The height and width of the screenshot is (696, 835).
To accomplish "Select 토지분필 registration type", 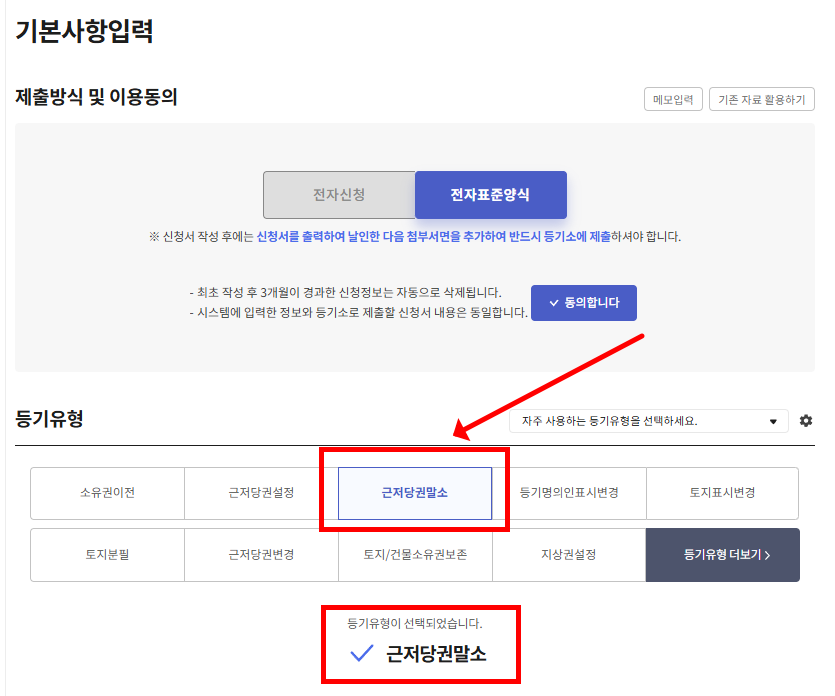I will (x=107, y=555).
